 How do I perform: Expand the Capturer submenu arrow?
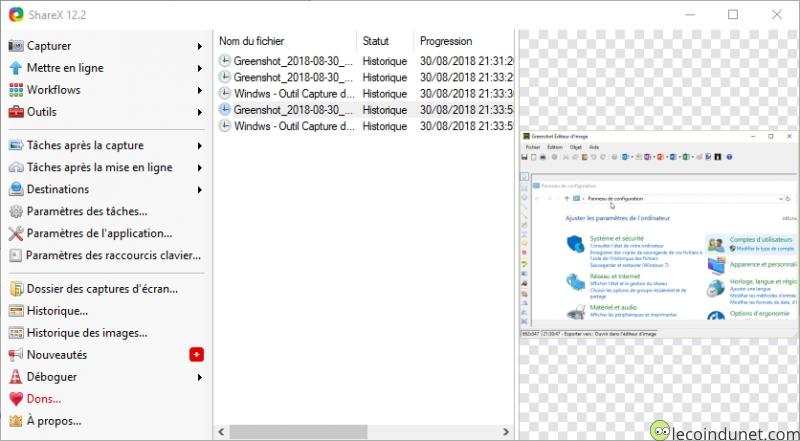tap(200, 46)
